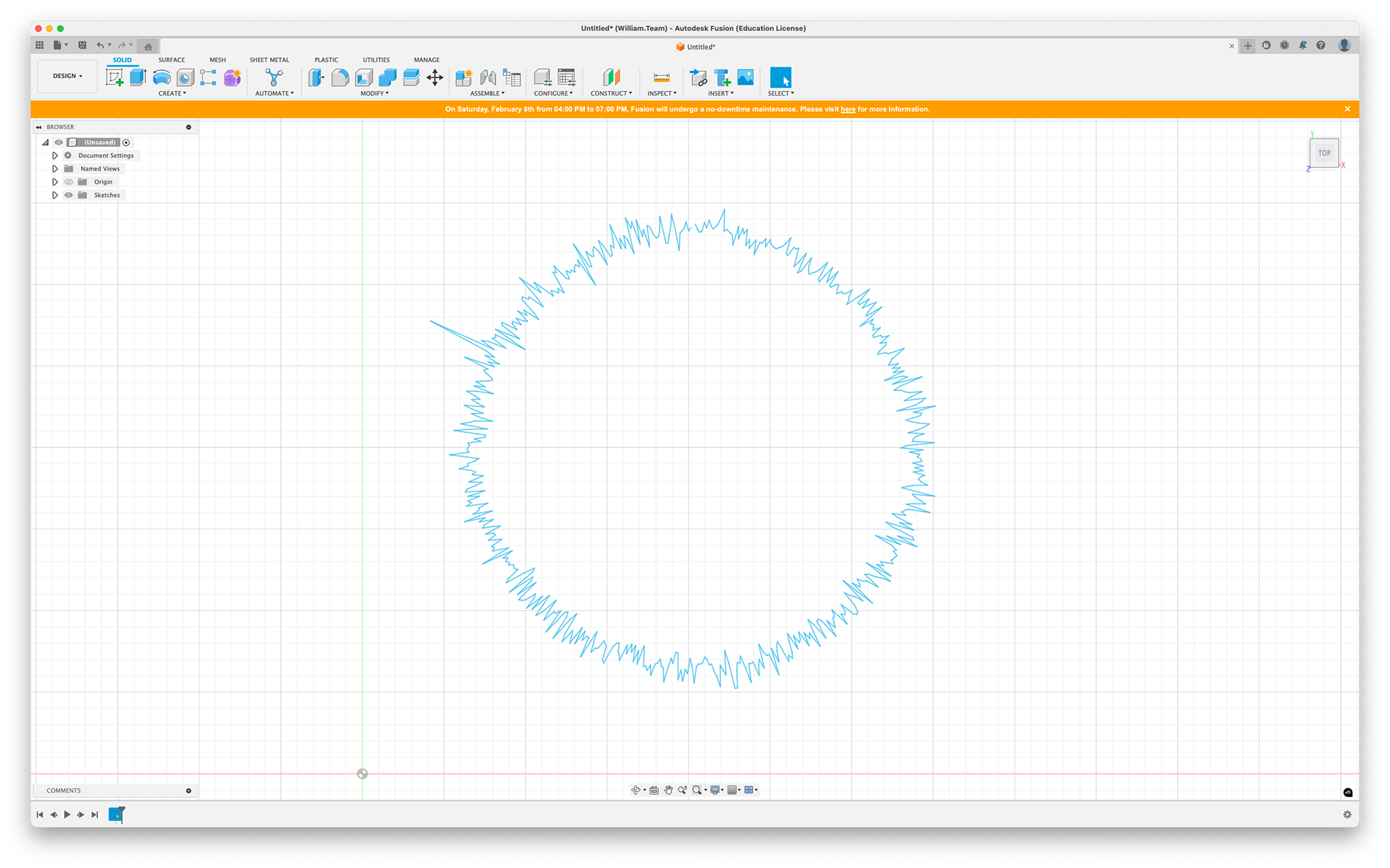This screenshot has width=1390, height=868.
Task: Activate the Unsaved component radio button
Action: point(126,143)
